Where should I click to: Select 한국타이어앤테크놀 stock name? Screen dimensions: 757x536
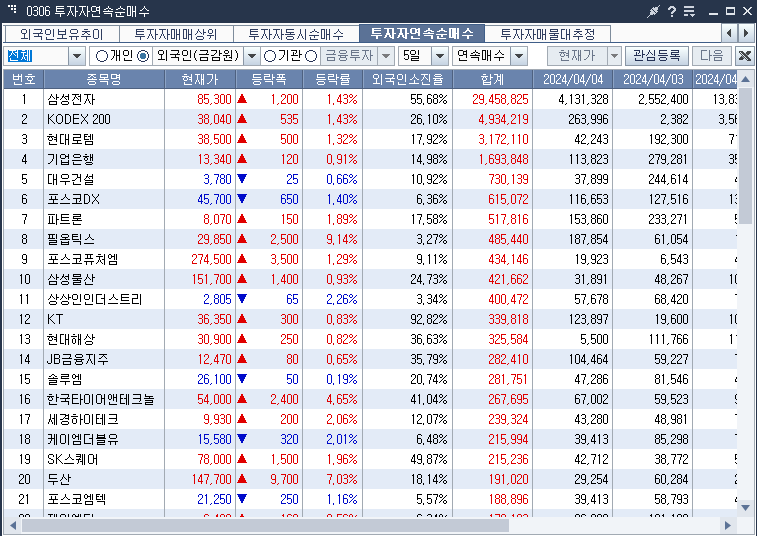(100, 399)
